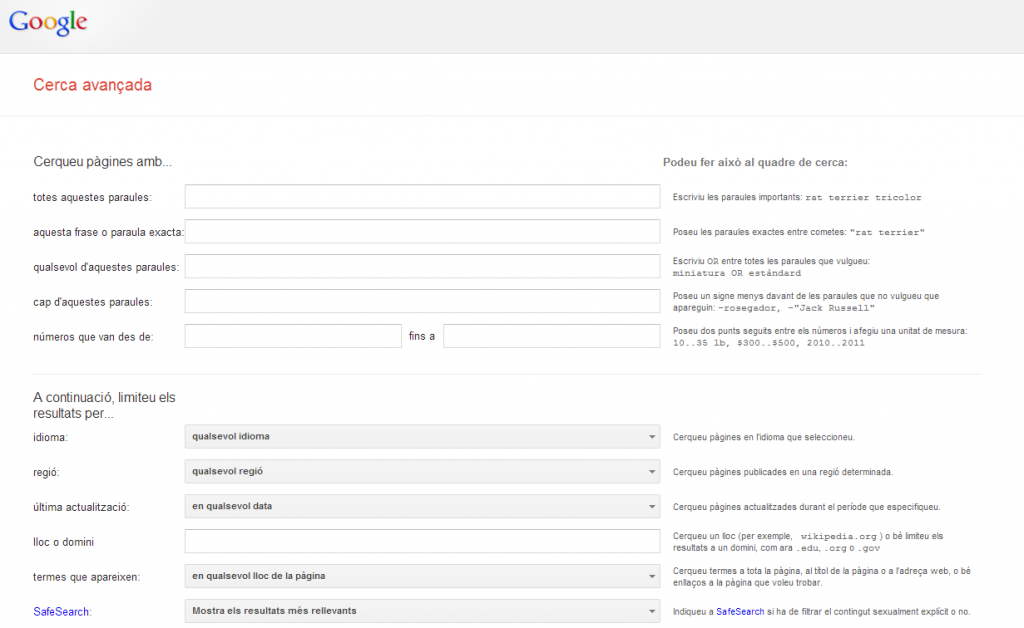This screenshot has width=1024, height=628.
Task: Focus the starting number range field
Action: 292,336
